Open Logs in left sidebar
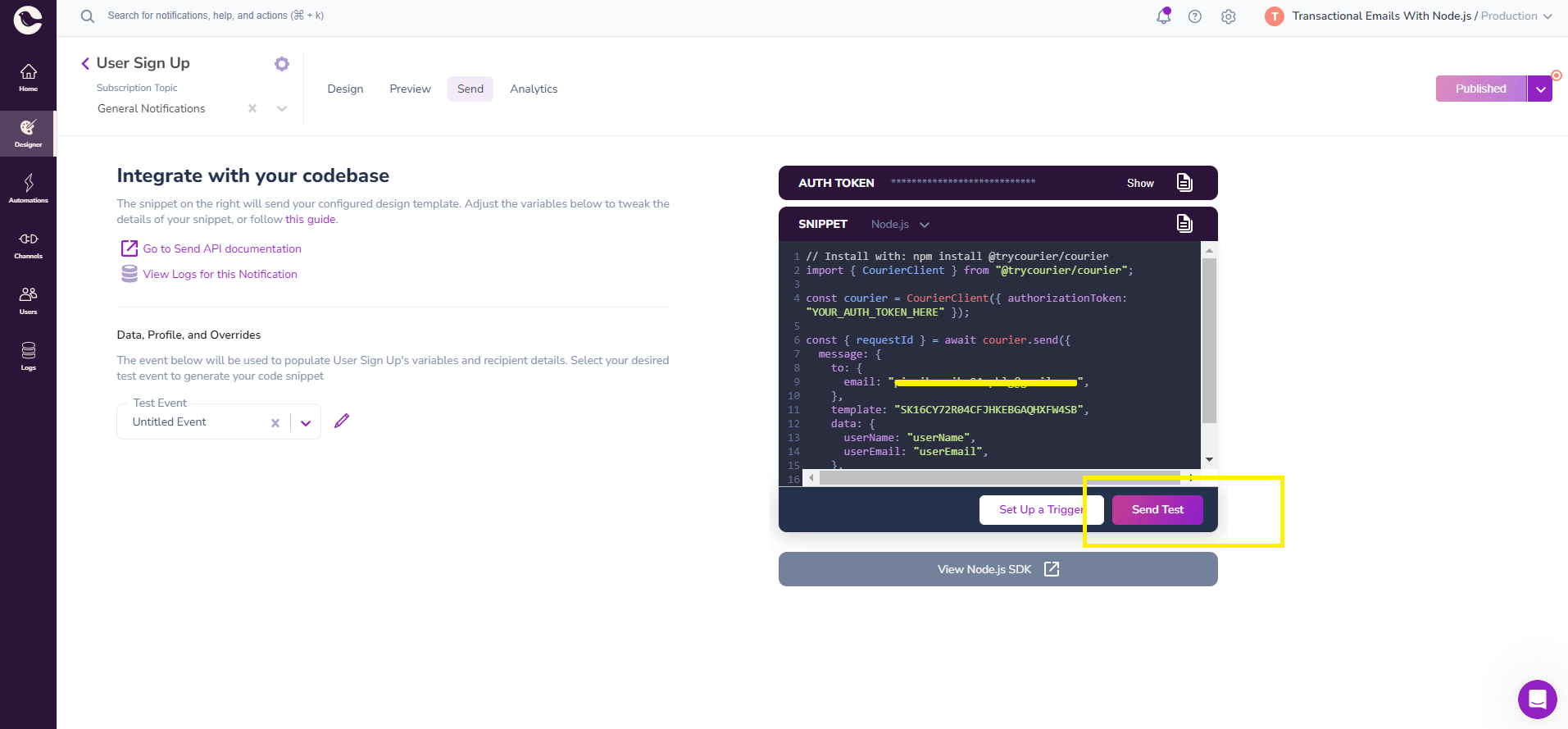The width and height of the screenshot is (1568, 729). (x=28, y=356)
